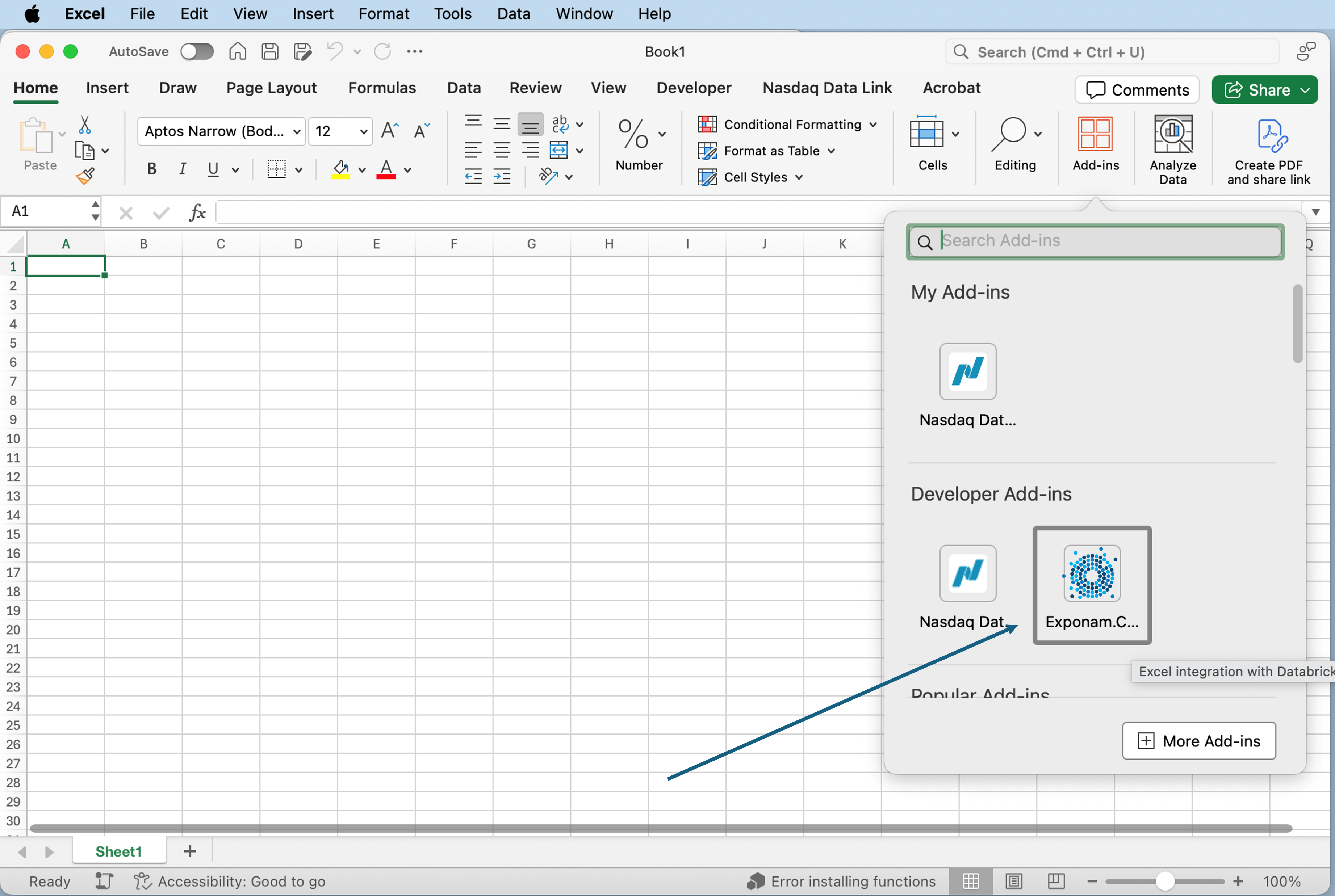This screenshot has height=896, width=1335.
Task: Click the Undo arrow icon
Action: (335, 51)
